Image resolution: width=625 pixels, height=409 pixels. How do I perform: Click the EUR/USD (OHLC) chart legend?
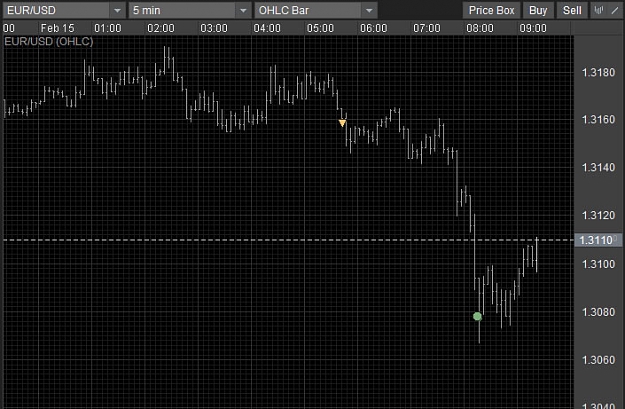pos(49,41)
